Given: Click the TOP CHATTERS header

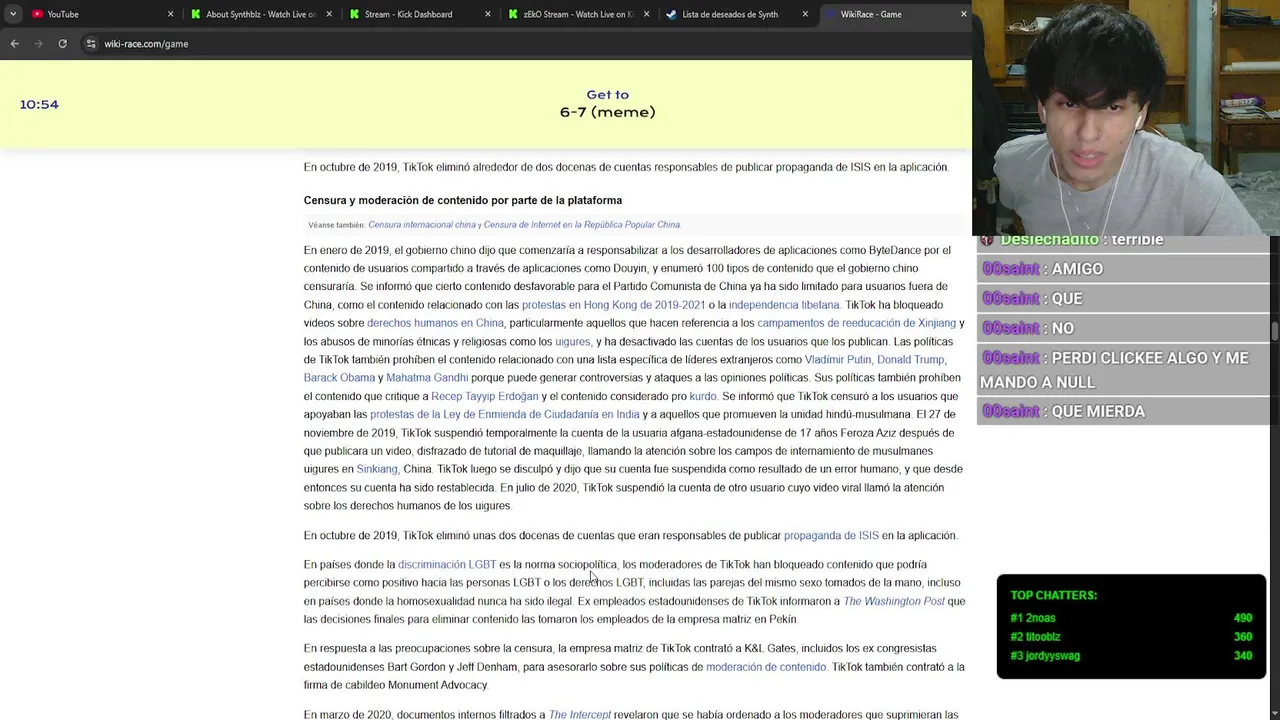Looking at the screenshot, I should pyautogui.click(x=1053, y=595).
